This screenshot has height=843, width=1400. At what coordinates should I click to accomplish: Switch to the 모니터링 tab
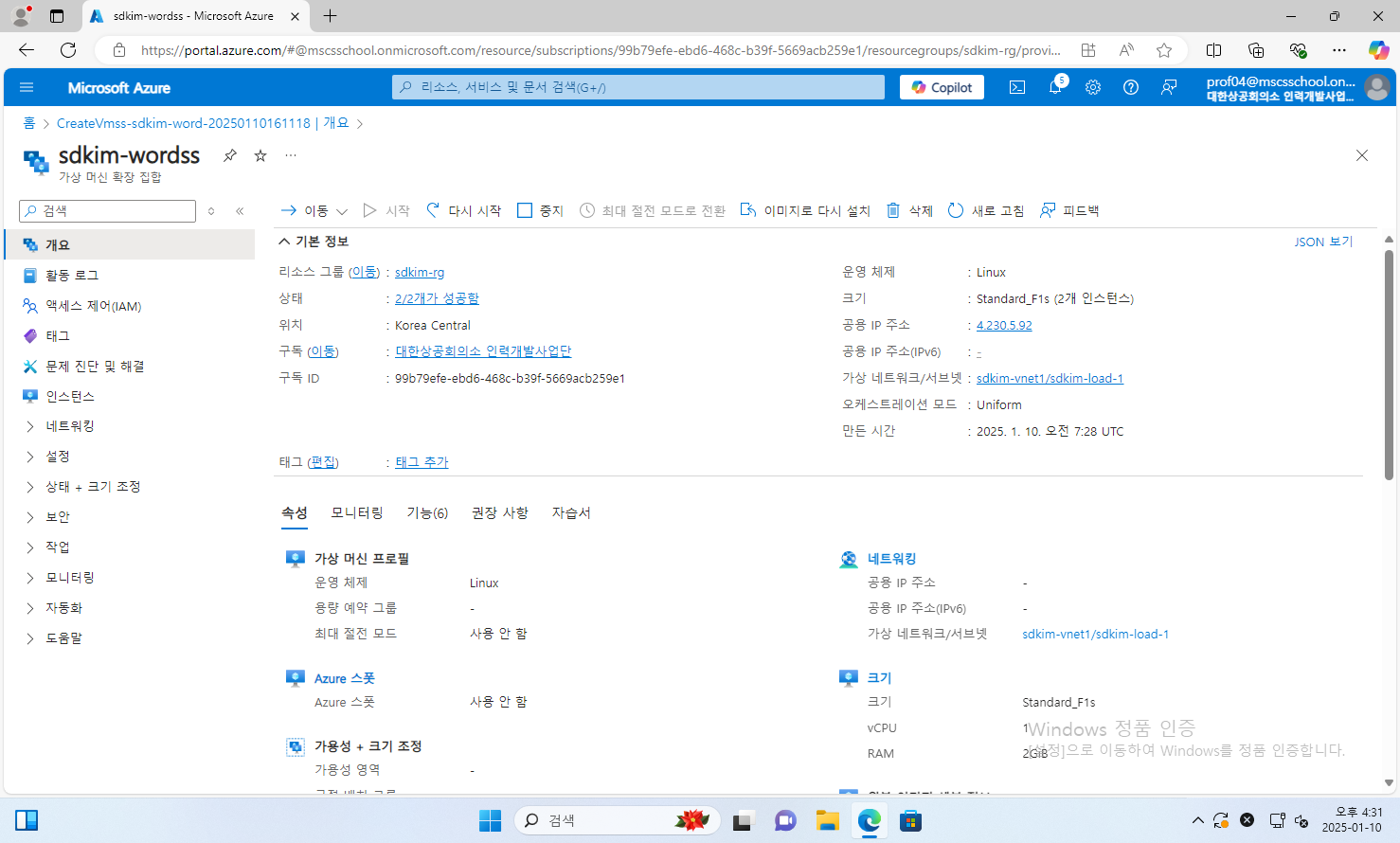357,512
